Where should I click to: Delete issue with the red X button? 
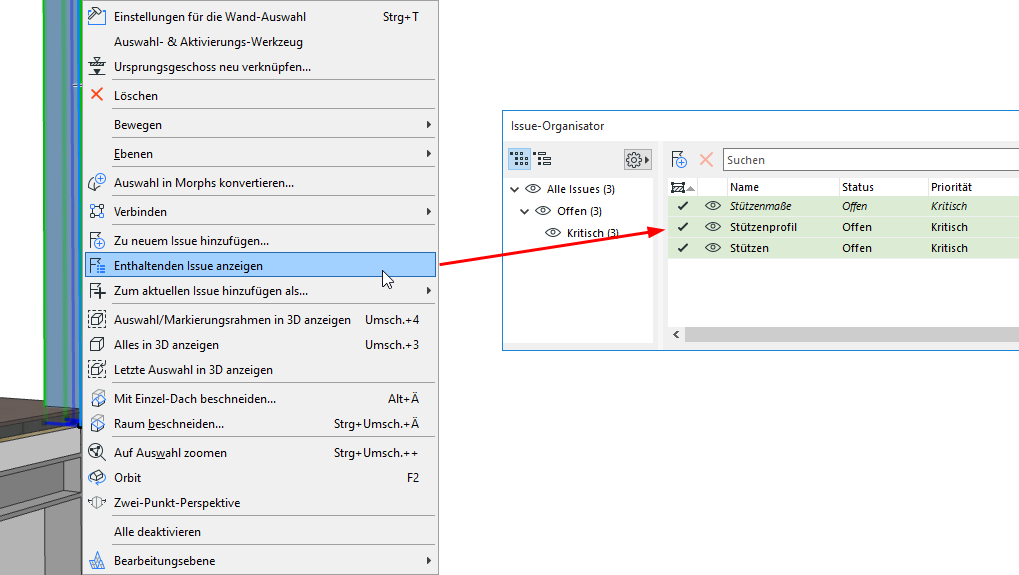click(706, 159)
